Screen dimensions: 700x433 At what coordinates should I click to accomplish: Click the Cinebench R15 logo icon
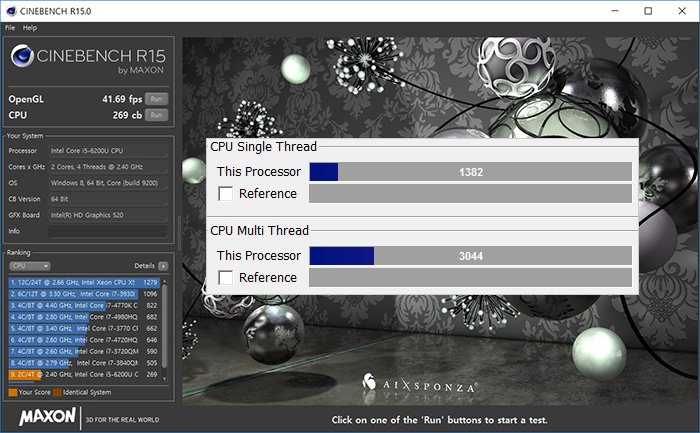coord(22,56)
